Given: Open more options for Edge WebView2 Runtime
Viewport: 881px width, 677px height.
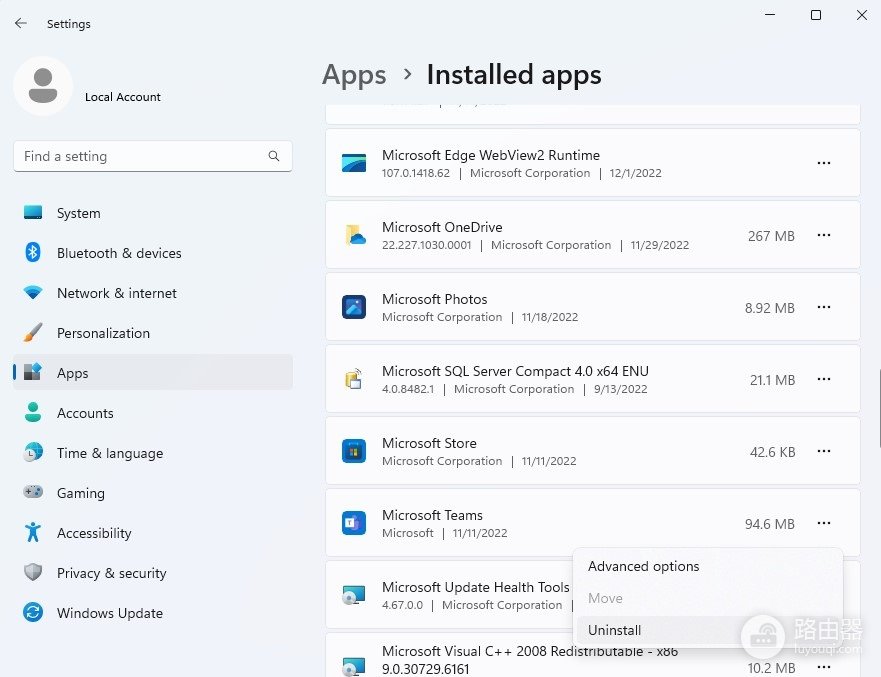Looking at the screenshot, I should 824,163.
